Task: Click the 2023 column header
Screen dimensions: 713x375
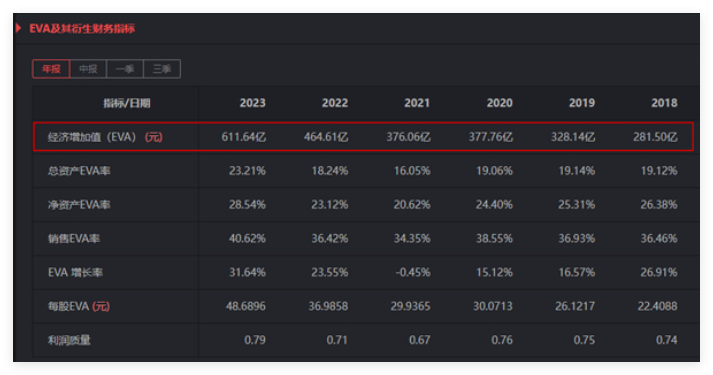Action: pyautogui.click(x=252, y=103)
